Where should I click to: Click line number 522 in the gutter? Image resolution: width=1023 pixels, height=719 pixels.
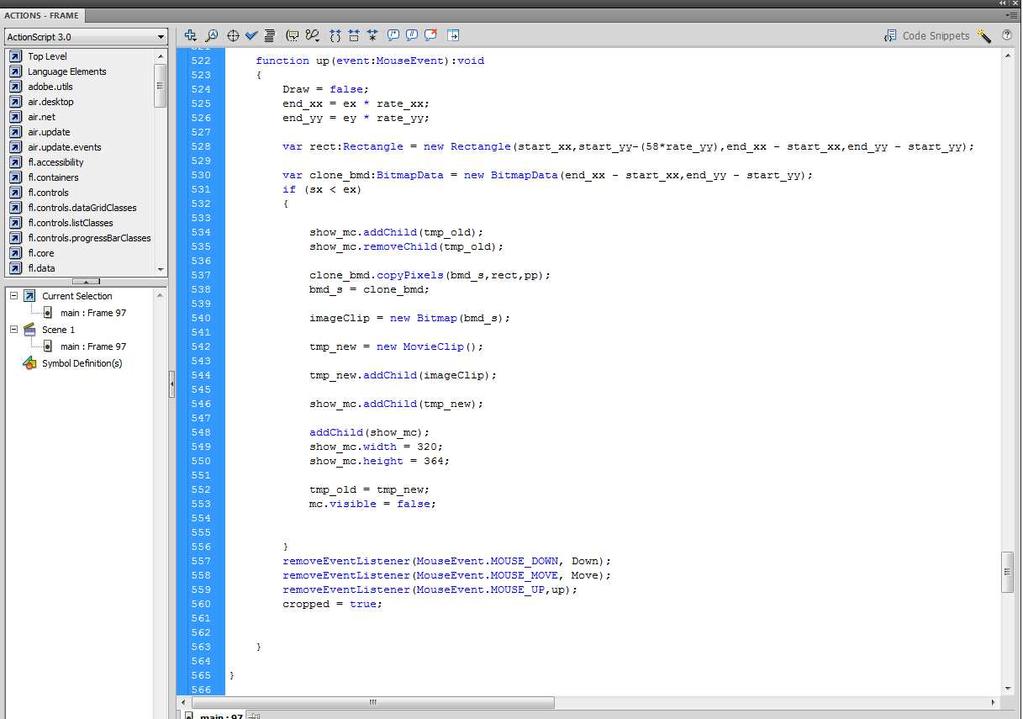point(201,61)
